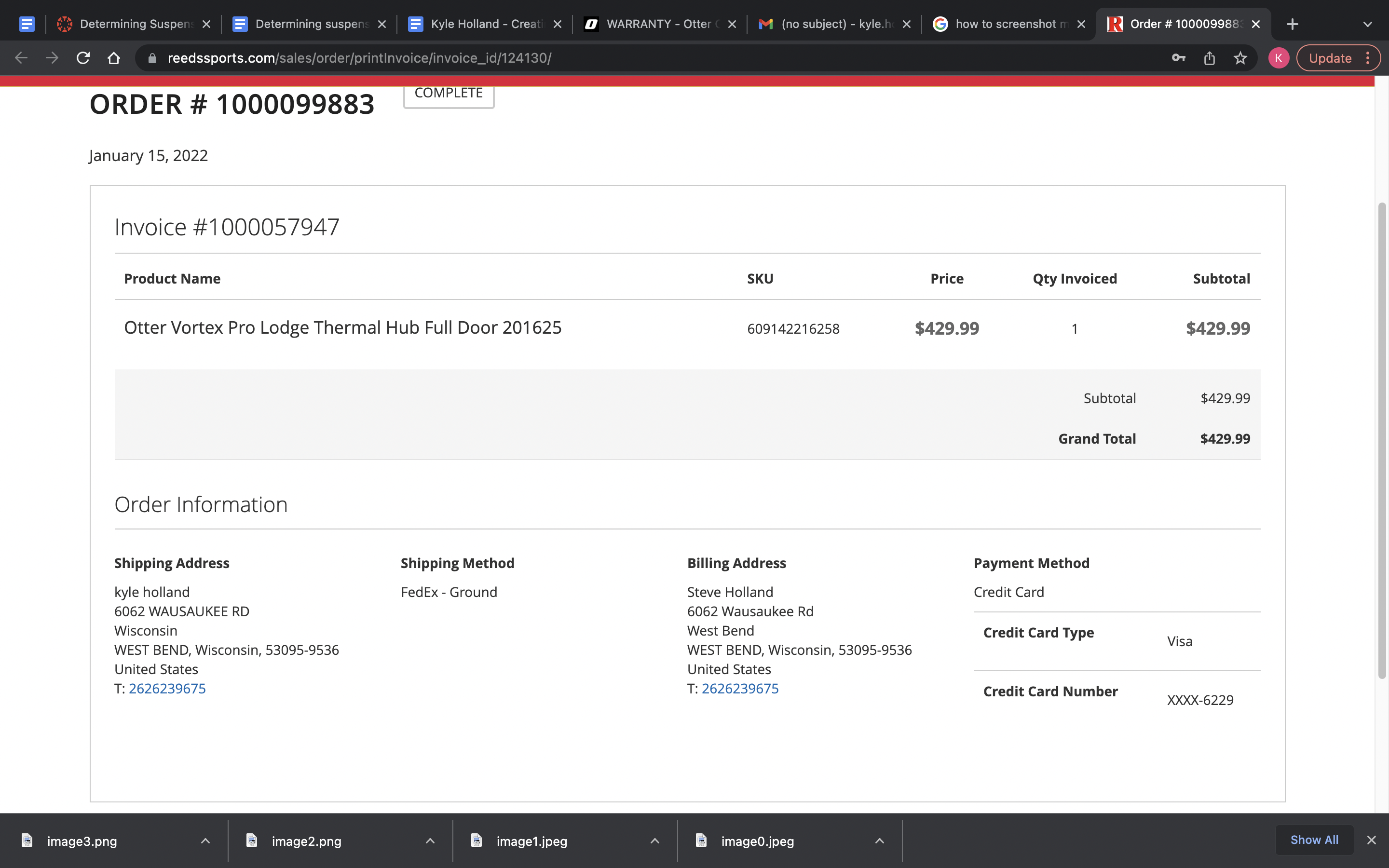
Task: Click billing address phone 2626239675
Action: pyautogui.click(x=740, y=688)
